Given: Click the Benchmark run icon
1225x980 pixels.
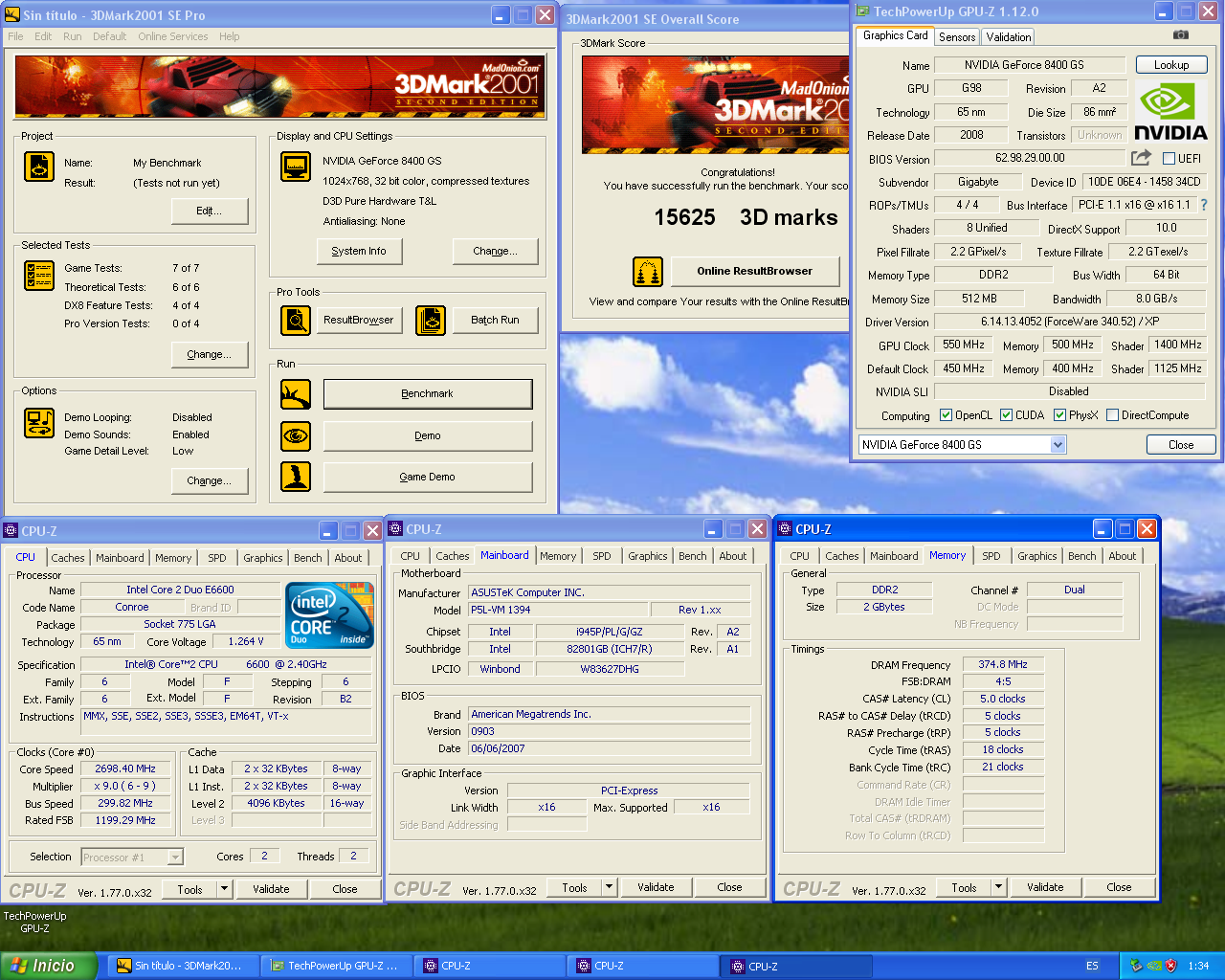Looking at the screenshot, I should (x=296, y=394).
